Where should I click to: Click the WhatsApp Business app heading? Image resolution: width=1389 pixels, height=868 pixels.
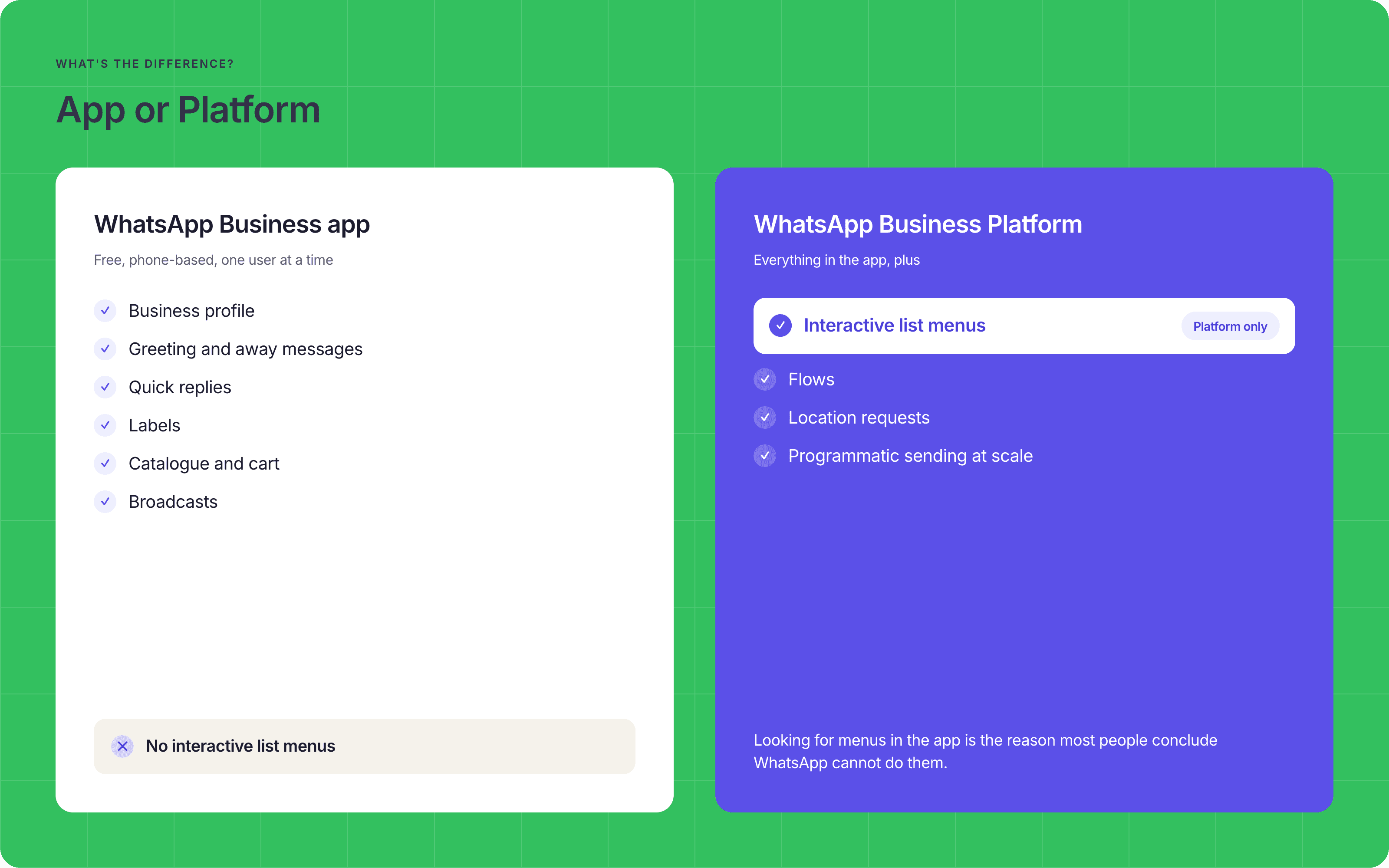tap(232, 224)
